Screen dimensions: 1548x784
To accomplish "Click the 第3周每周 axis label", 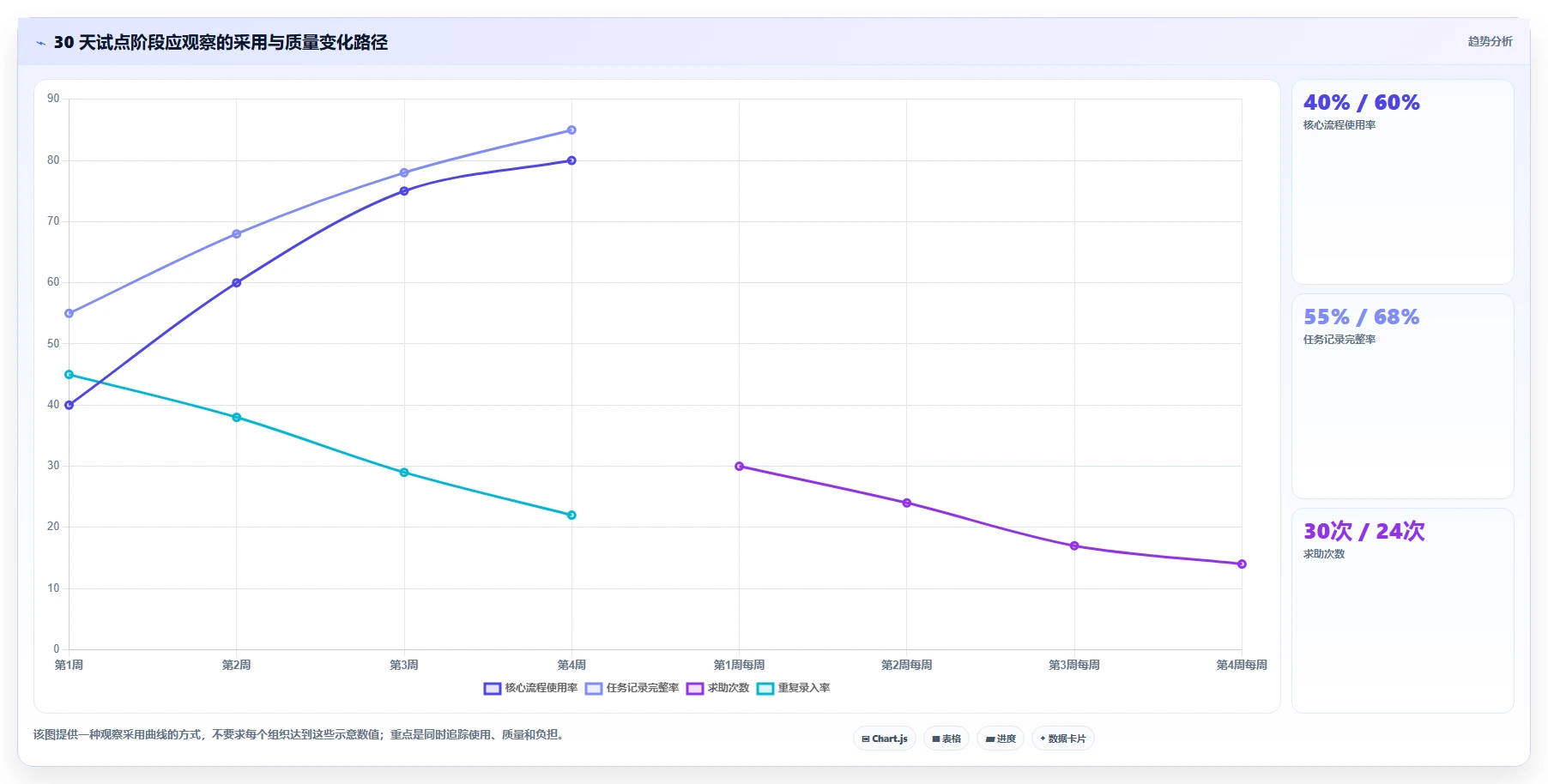I will tap(1074, 666).
